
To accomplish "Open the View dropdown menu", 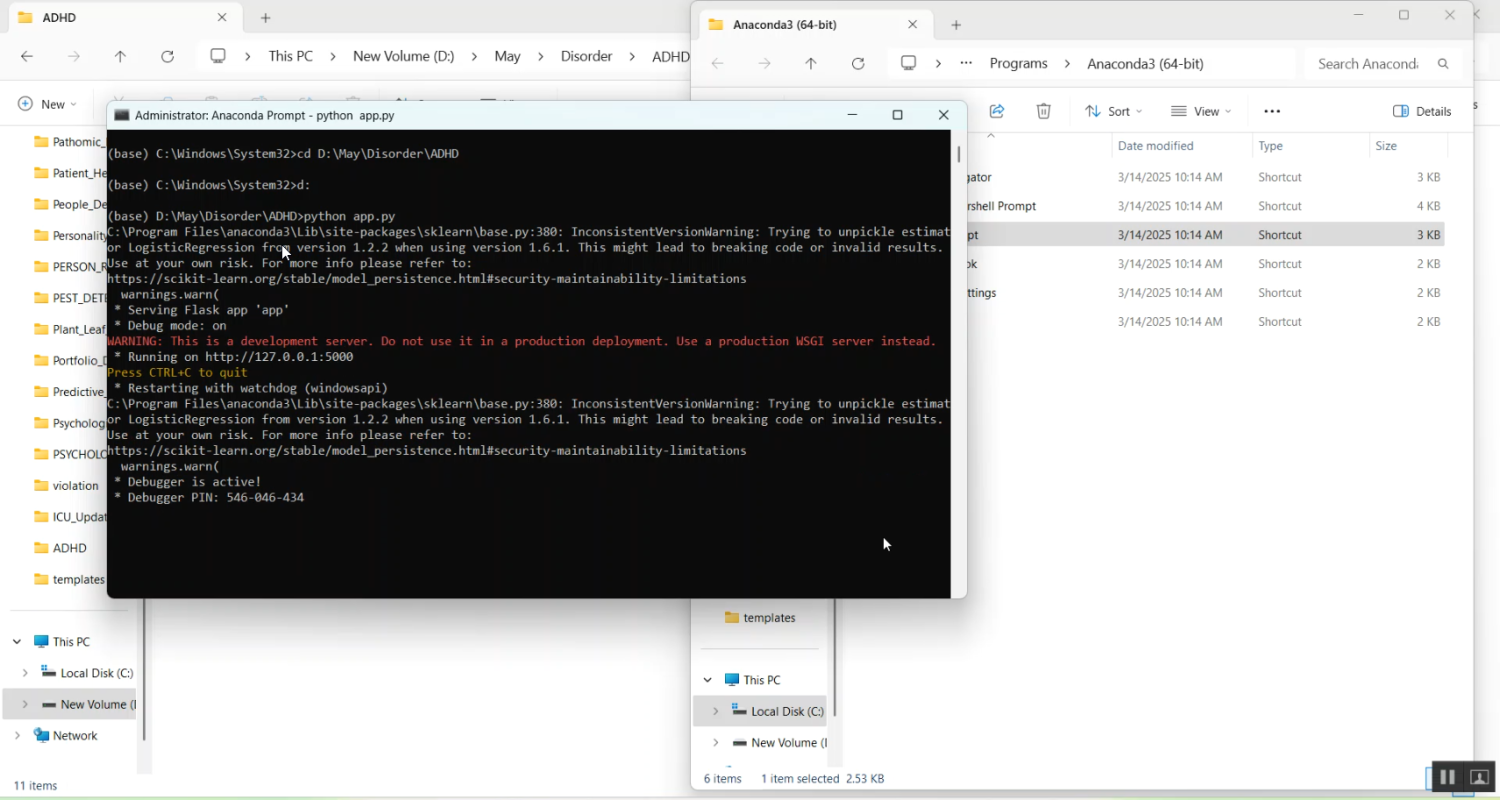I will (1201, 111).
